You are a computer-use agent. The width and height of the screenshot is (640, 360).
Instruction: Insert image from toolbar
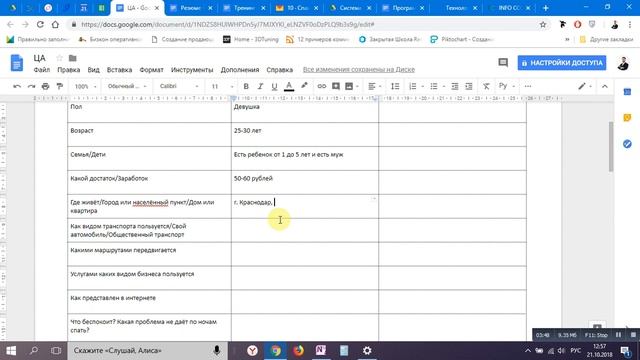tap(349, 87)
